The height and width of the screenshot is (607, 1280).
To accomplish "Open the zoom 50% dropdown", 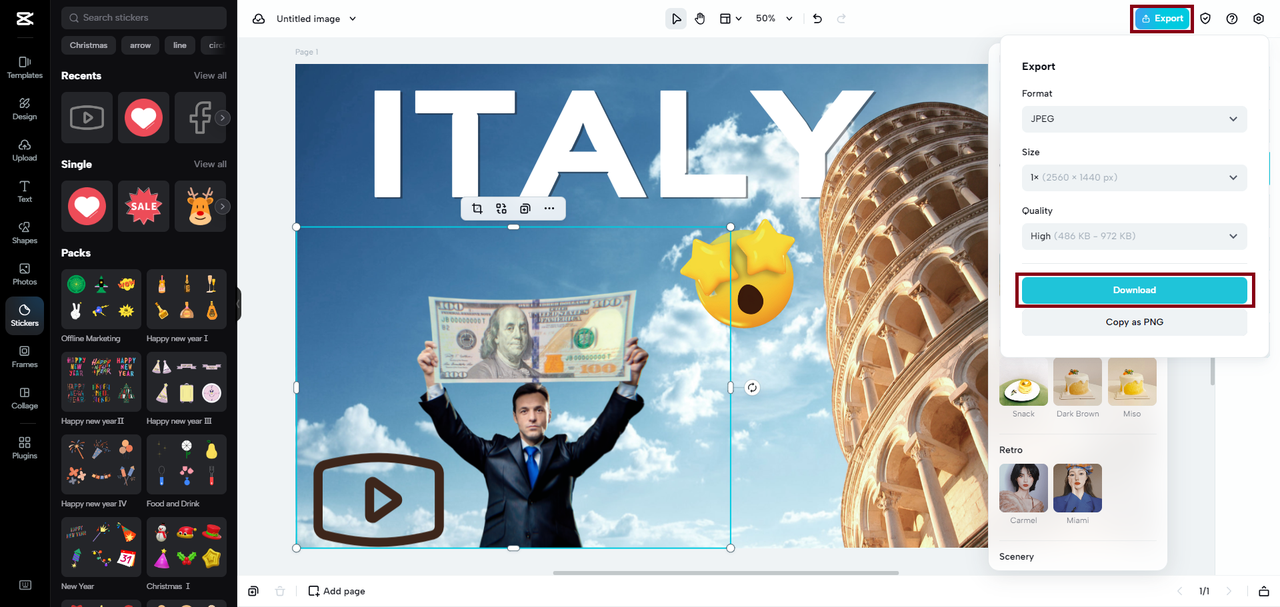I will (x=774, y=18).
